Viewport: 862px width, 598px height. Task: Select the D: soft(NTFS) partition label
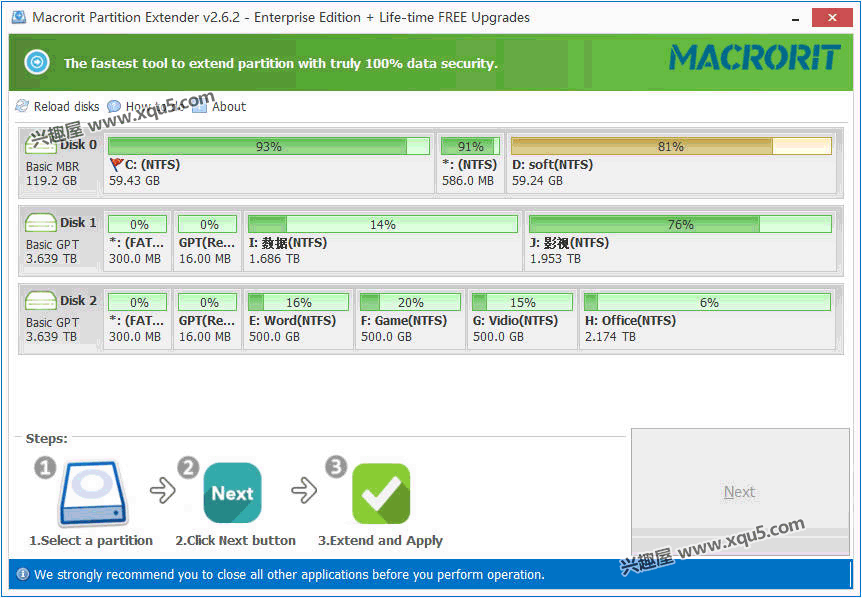(552, 164)
